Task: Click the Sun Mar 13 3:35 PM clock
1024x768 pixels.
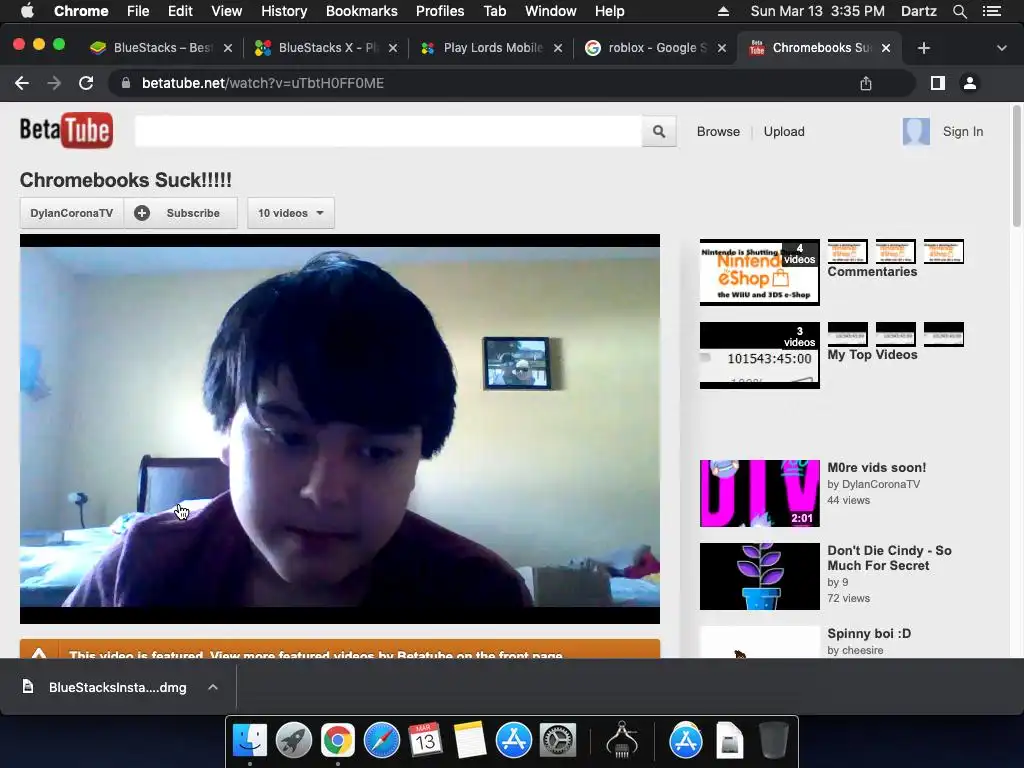Action: pyautogui.click(x=817, y=11)
